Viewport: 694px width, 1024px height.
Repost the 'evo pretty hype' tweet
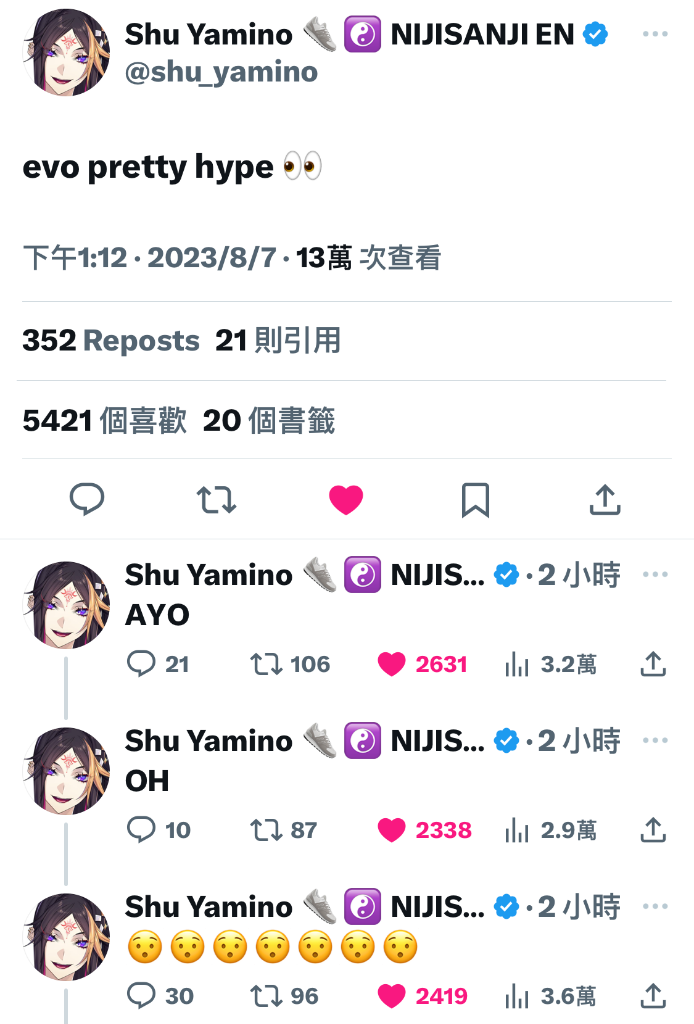pos(216,500)
